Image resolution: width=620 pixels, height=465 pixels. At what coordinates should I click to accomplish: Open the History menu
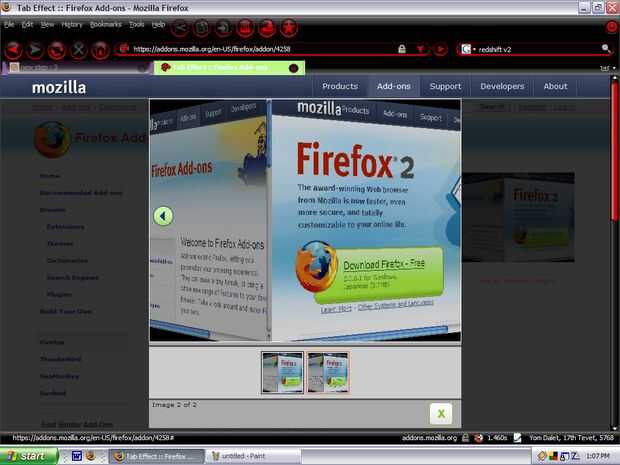(72, 25)
